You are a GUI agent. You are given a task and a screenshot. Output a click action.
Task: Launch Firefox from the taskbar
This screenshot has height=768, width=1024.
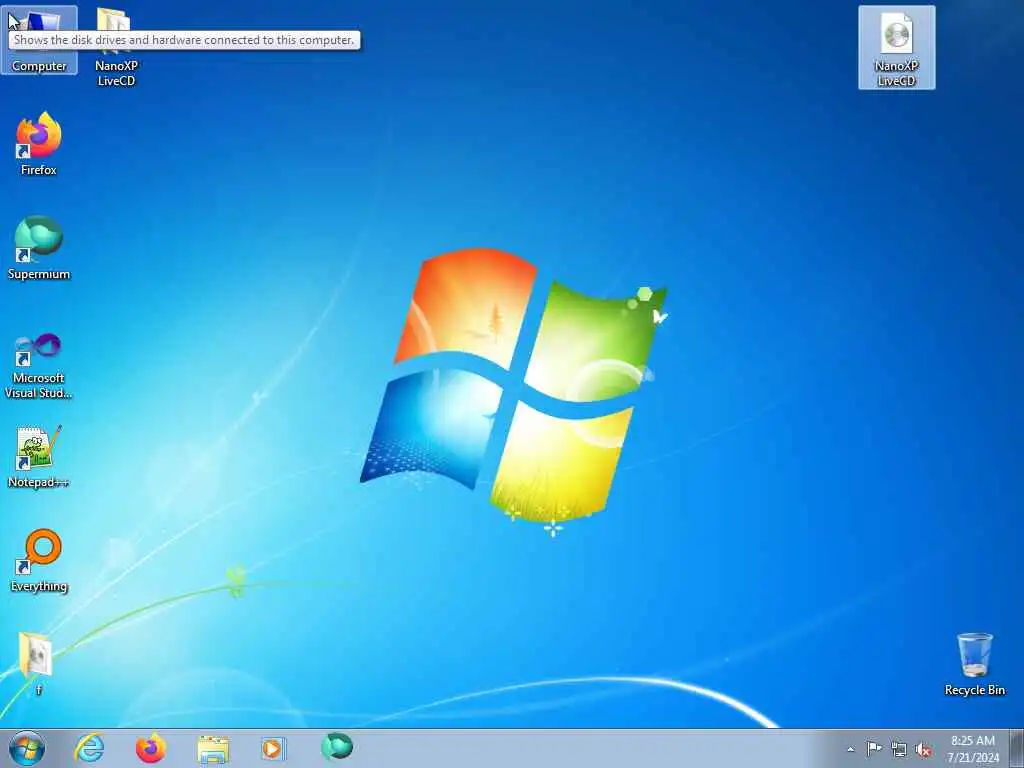click(150, 748)
